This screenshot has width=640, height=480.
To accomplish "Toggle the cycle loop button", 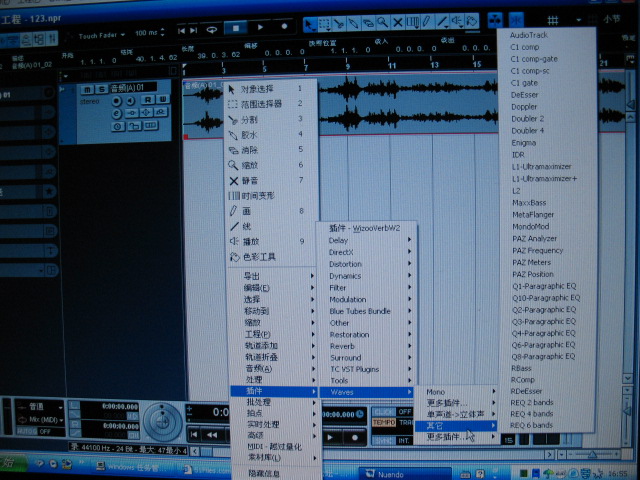I will 211,29.
